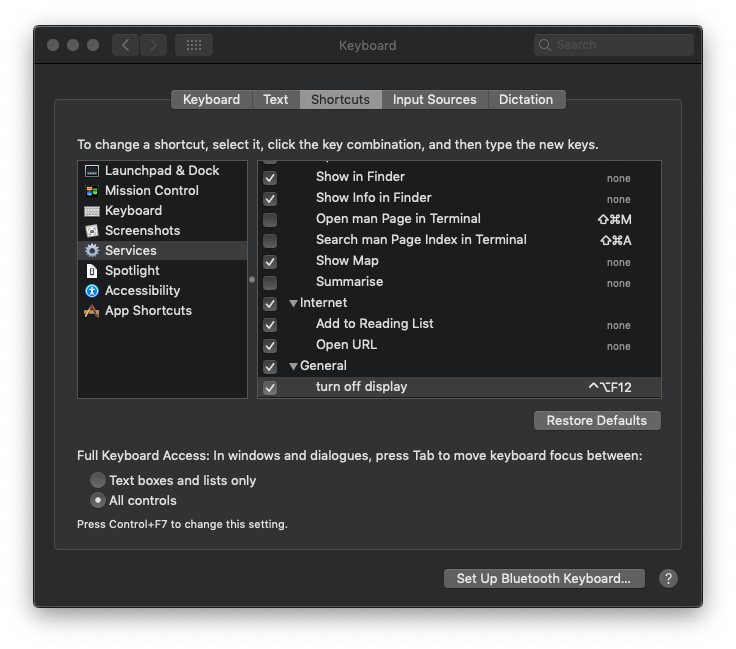Select Text boxes and lists only radio
This screenshot has height=649, width=736.
tap(98, 480)
